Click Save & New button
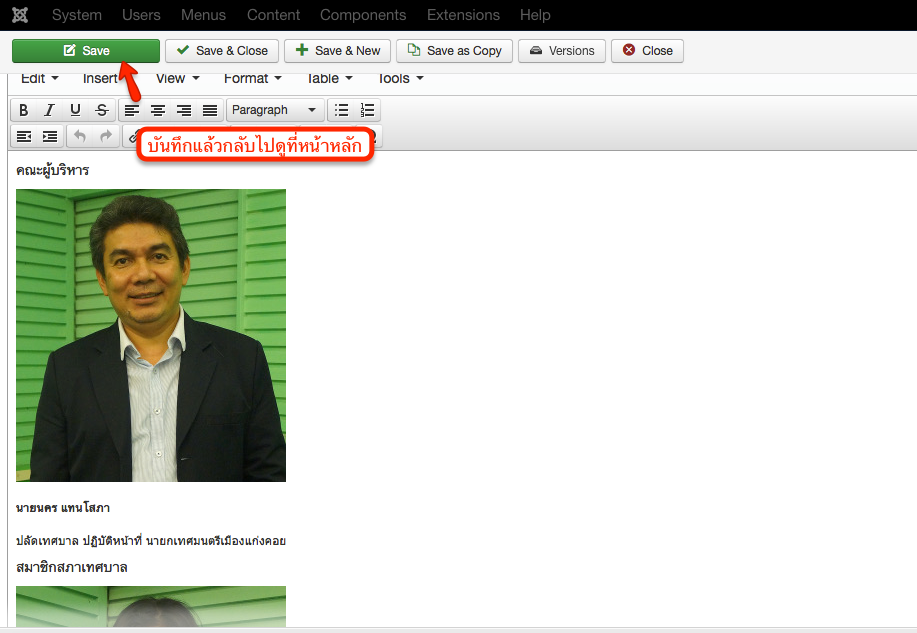 click(337, 51)
